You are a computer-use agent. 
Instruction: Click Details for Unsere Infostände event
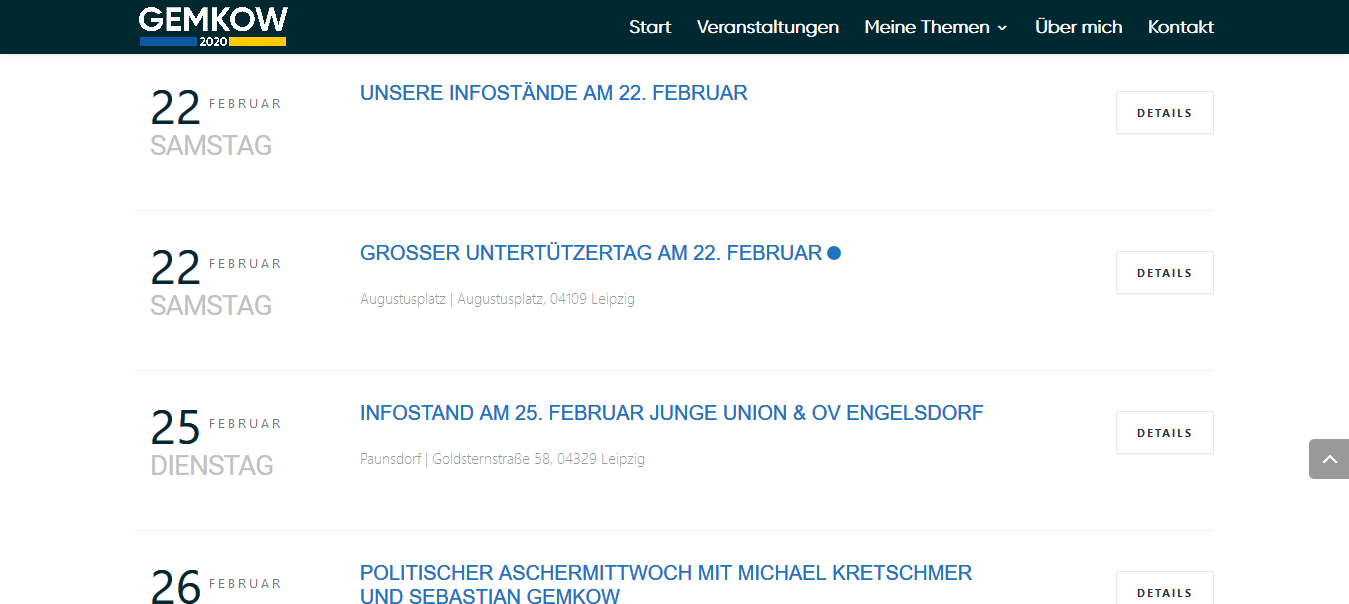[x=1164, y=113]
